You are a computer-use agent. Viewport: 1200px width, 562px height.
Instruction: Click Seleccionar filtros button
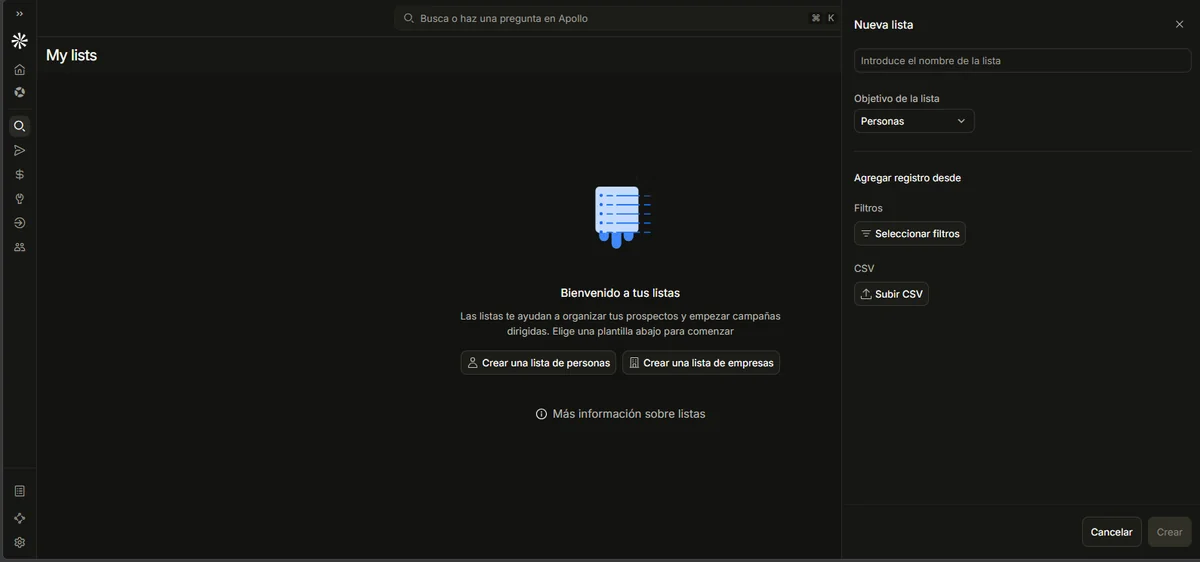(x=910, y=234)
